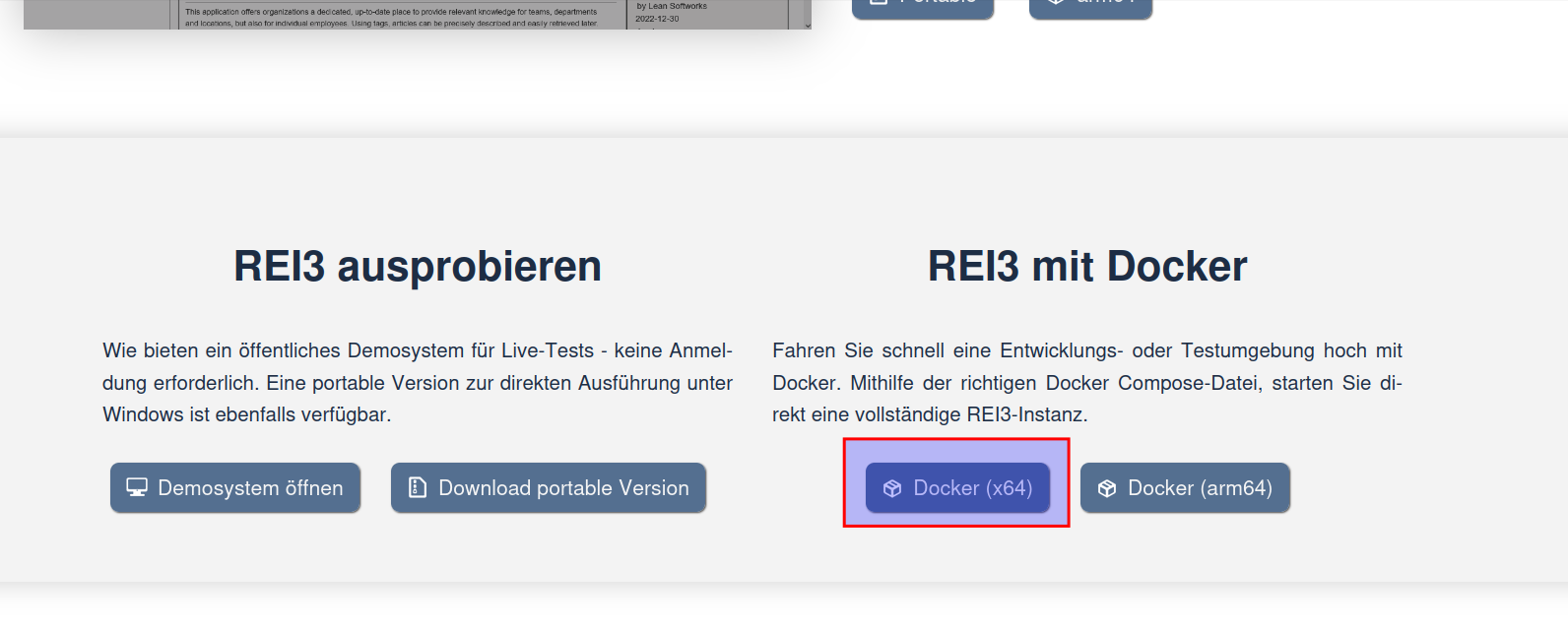This screenshot has height=631, width=1568.
Task: Click the application screenshot preview image
Action: (x=394, y=15)
